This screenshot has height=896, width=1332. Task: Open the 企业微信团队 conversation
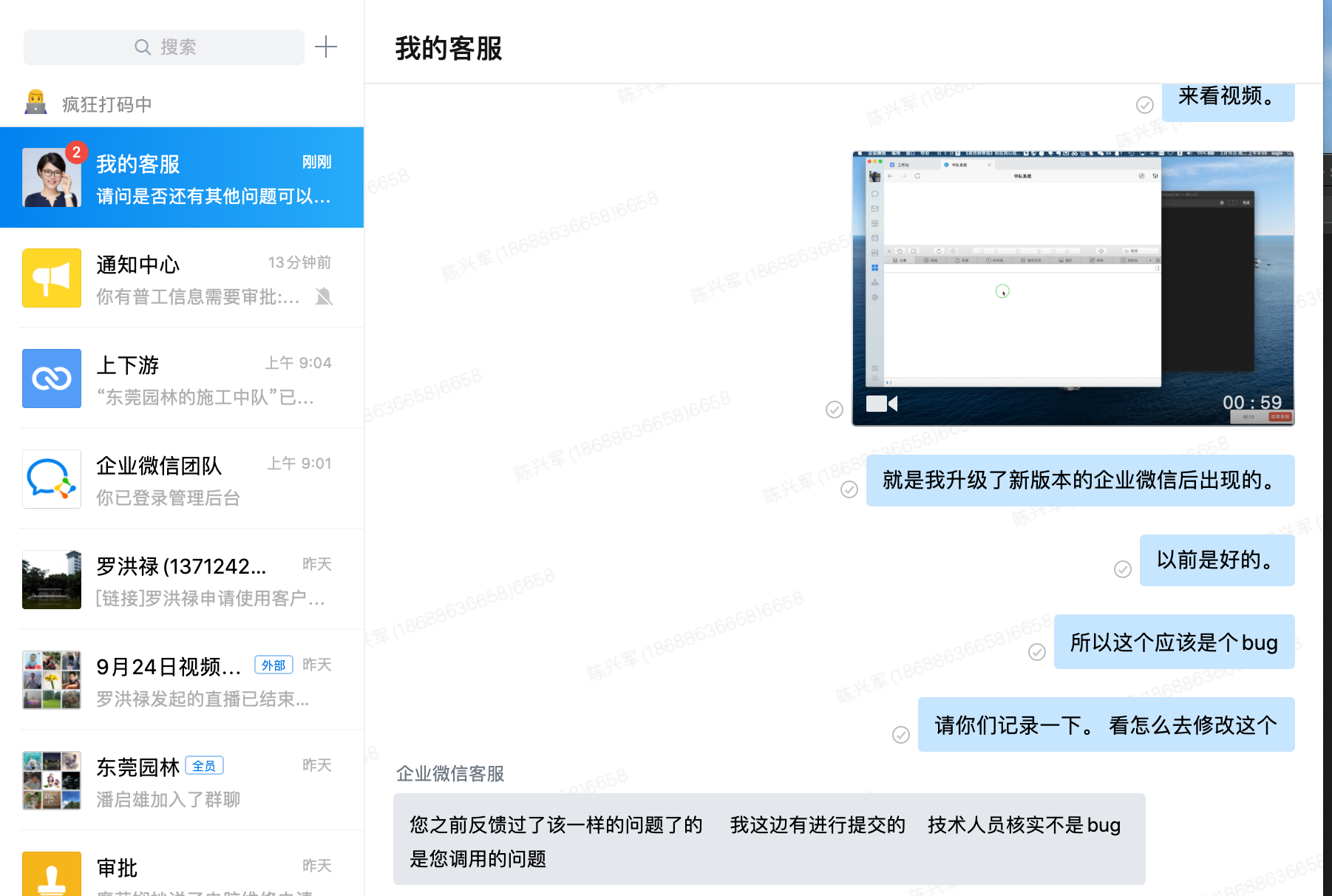[182, 479]
